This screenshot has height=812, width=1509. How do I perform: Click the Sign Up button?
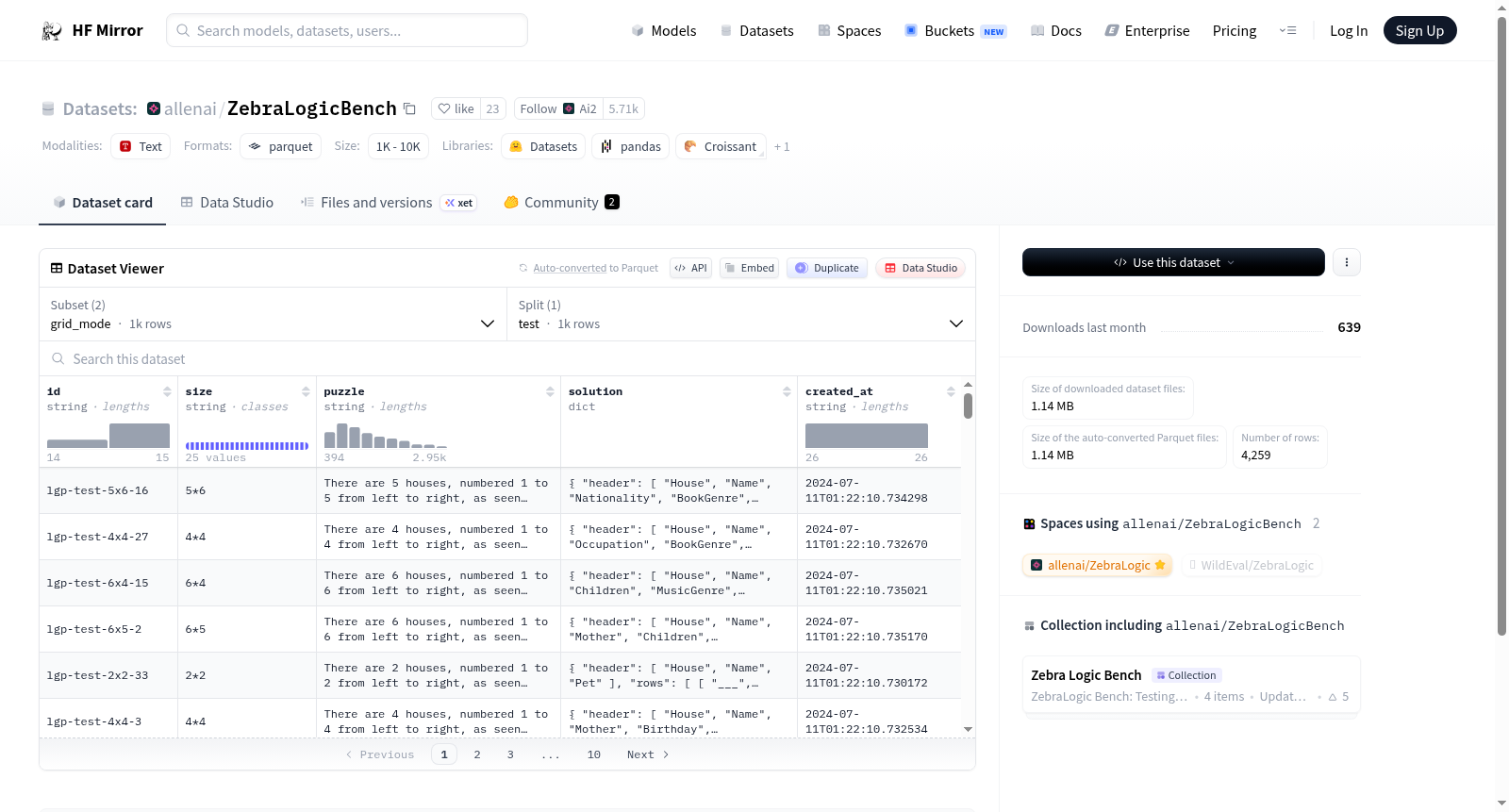(1419, 31)
